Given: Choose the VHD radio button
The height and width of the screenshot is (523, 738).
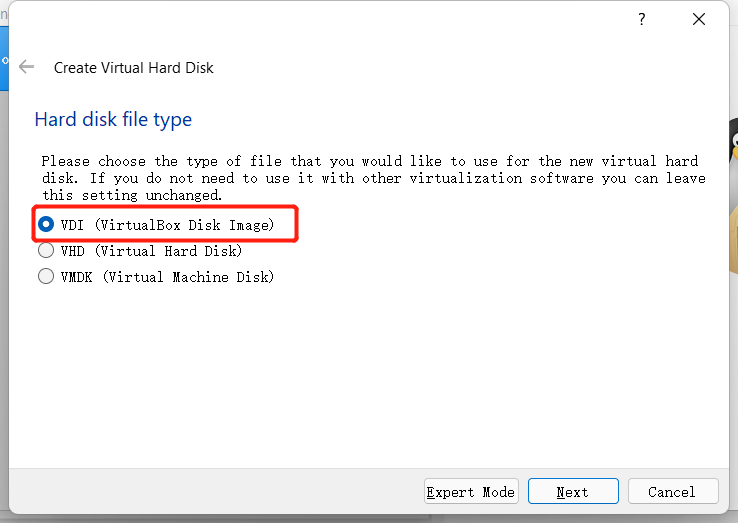Looking at the screenshot, I should (x=46, y=251).
